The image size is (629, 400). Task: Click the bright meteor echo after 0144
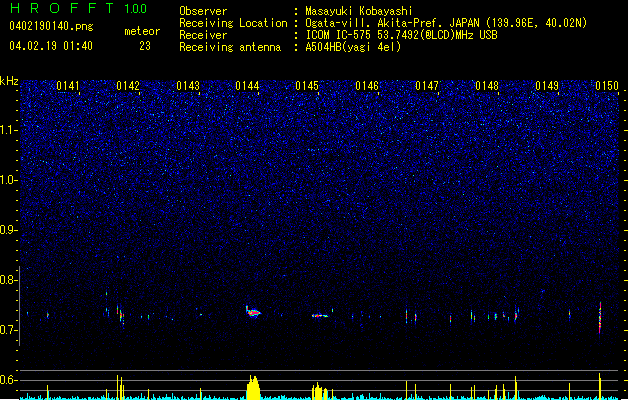click(x=253, y=312)
